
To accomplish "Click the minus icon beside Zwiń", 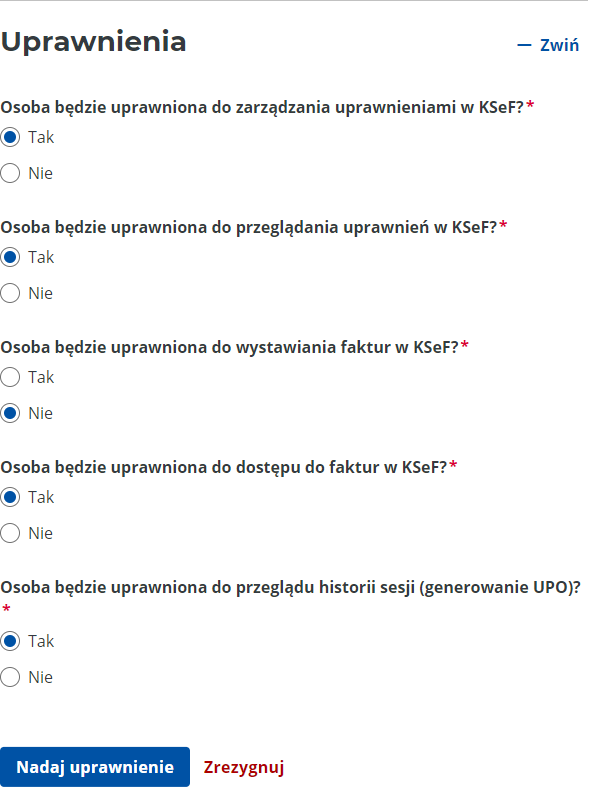I will [524, 45].
